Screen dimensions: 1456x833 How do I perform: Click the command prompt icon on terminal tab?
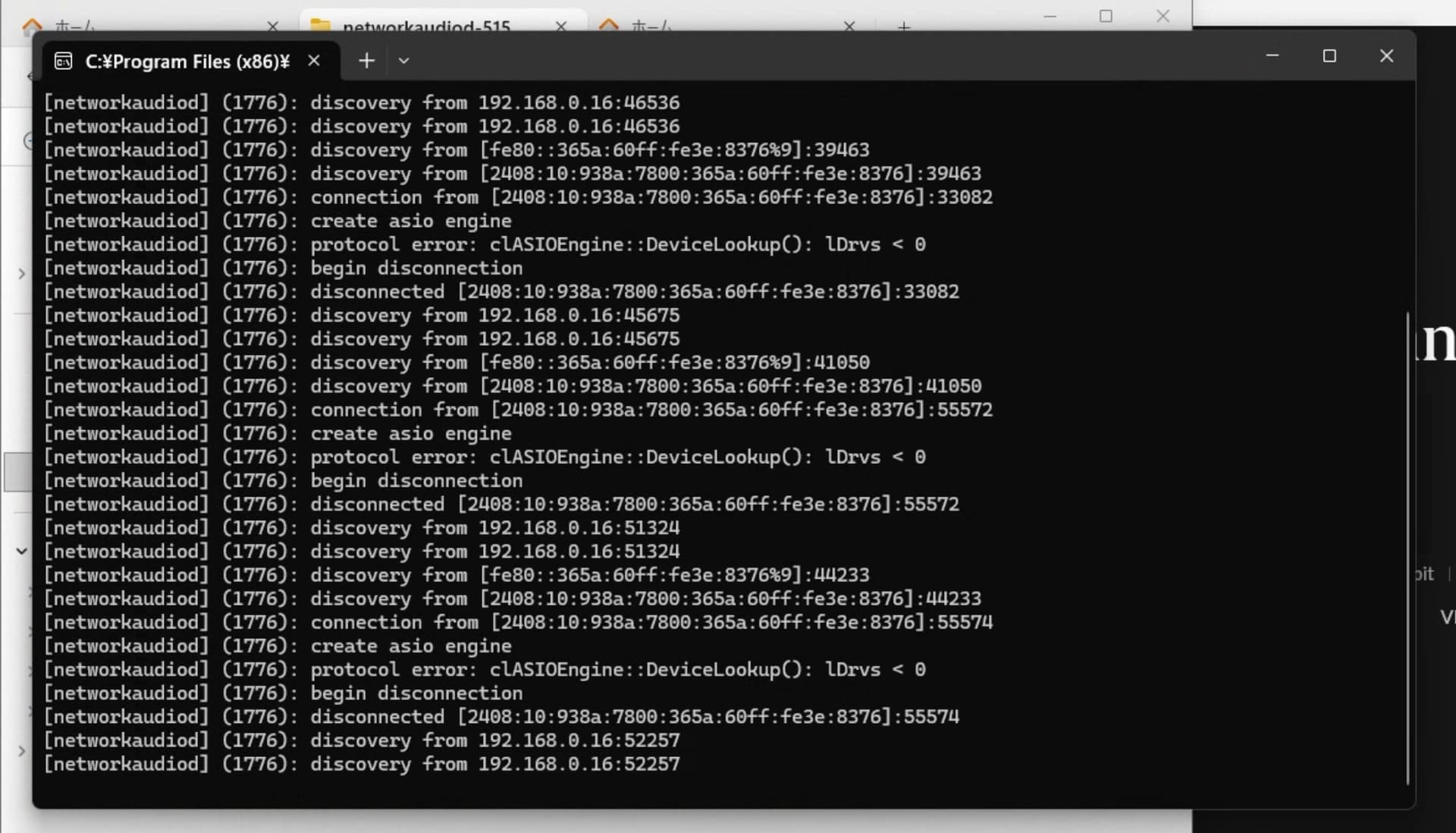[x=64, y=61]
